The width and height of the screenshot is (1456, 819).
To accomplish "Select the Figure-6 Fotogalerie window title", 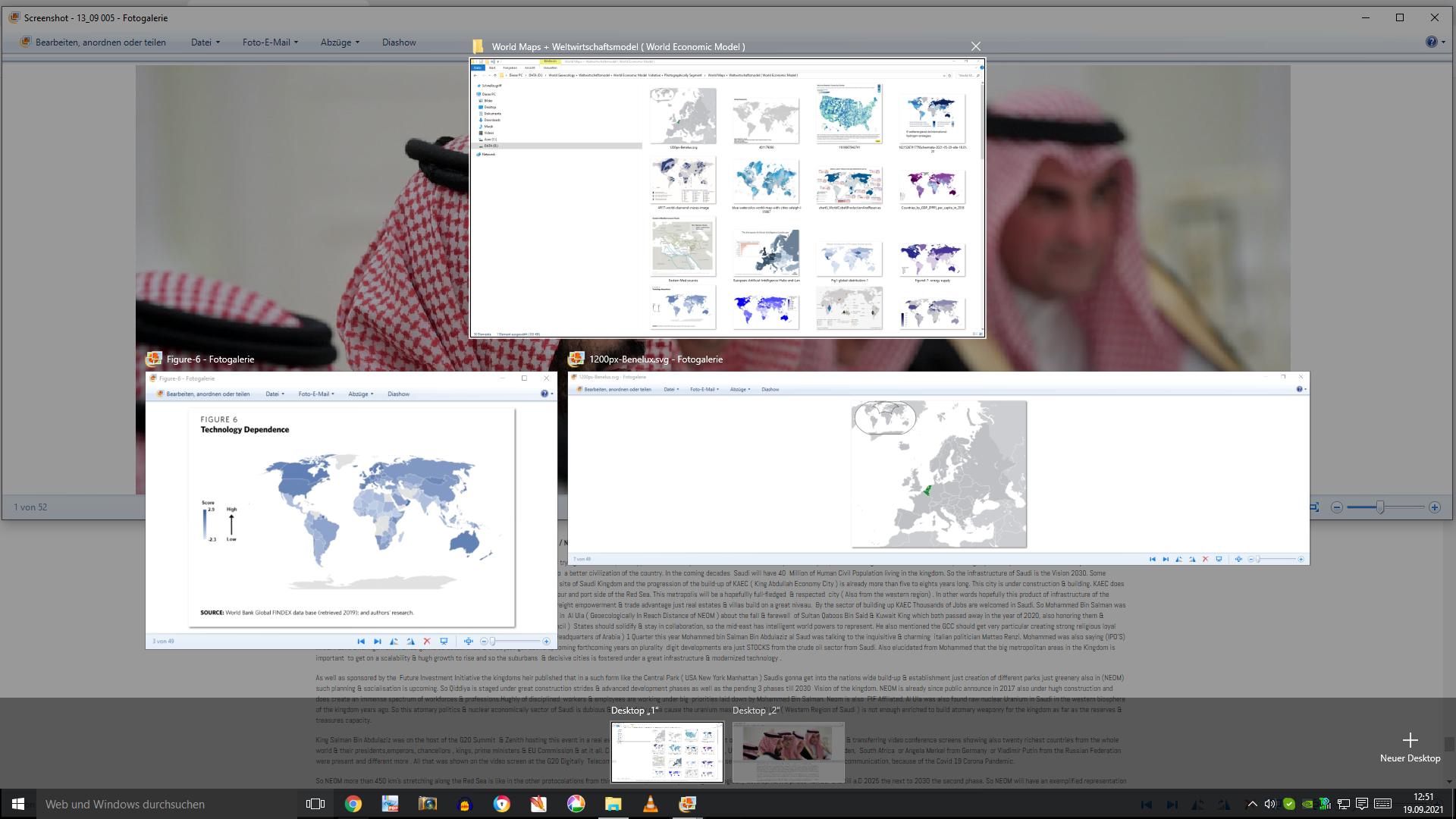I will [x=210, y=359].
